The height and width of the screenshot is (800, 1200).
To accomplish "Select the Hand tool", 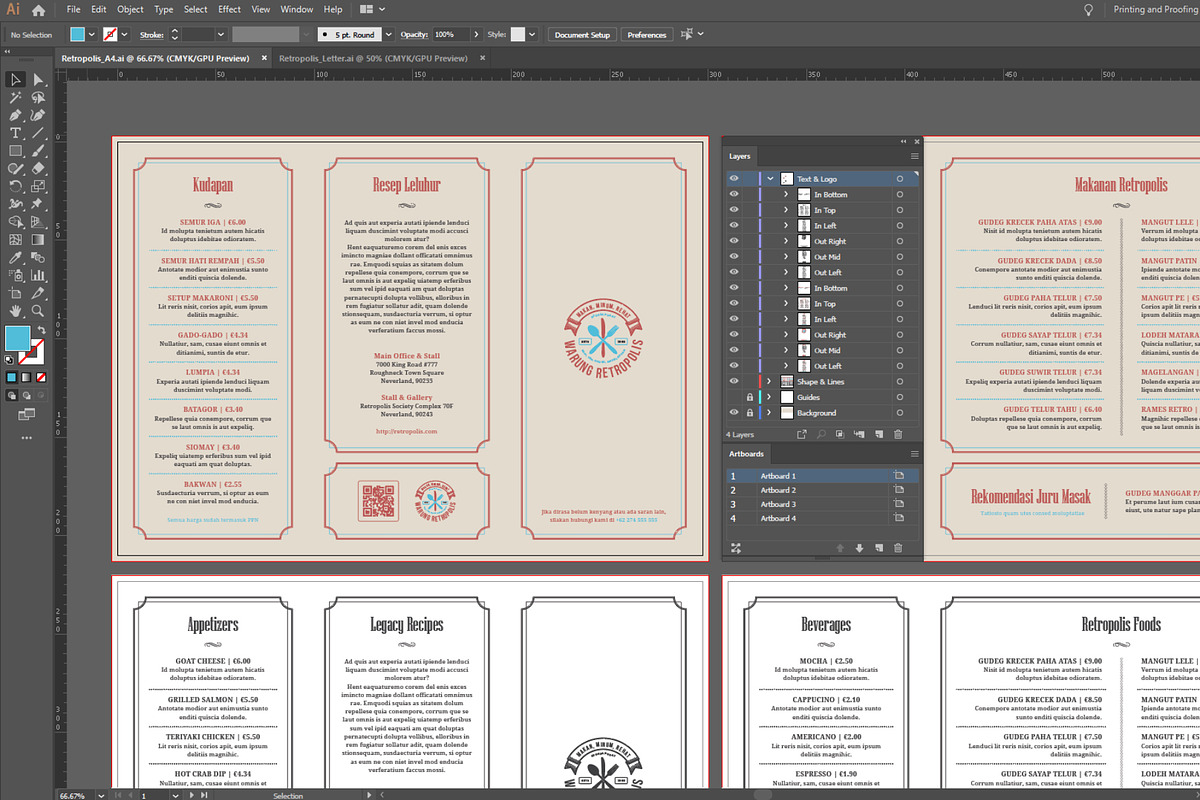I will click(16, 311).
